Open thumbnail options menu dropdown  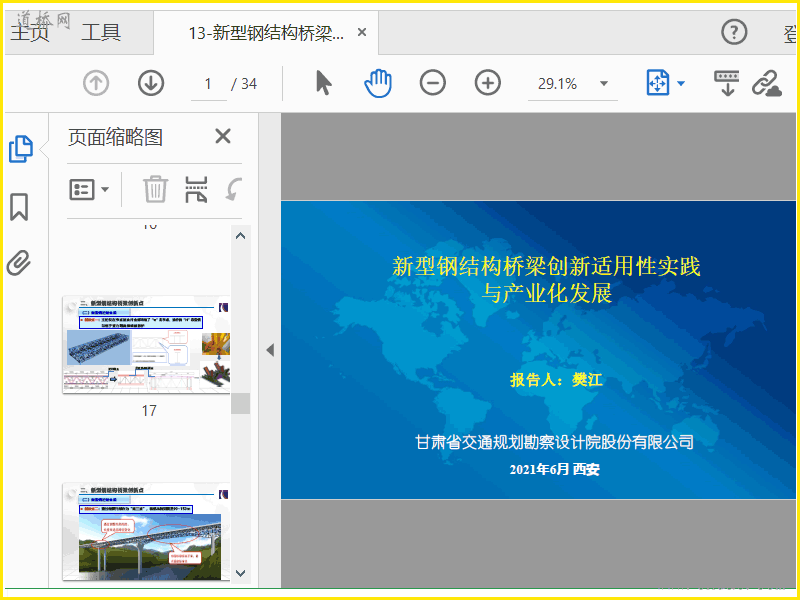point(90,189)
